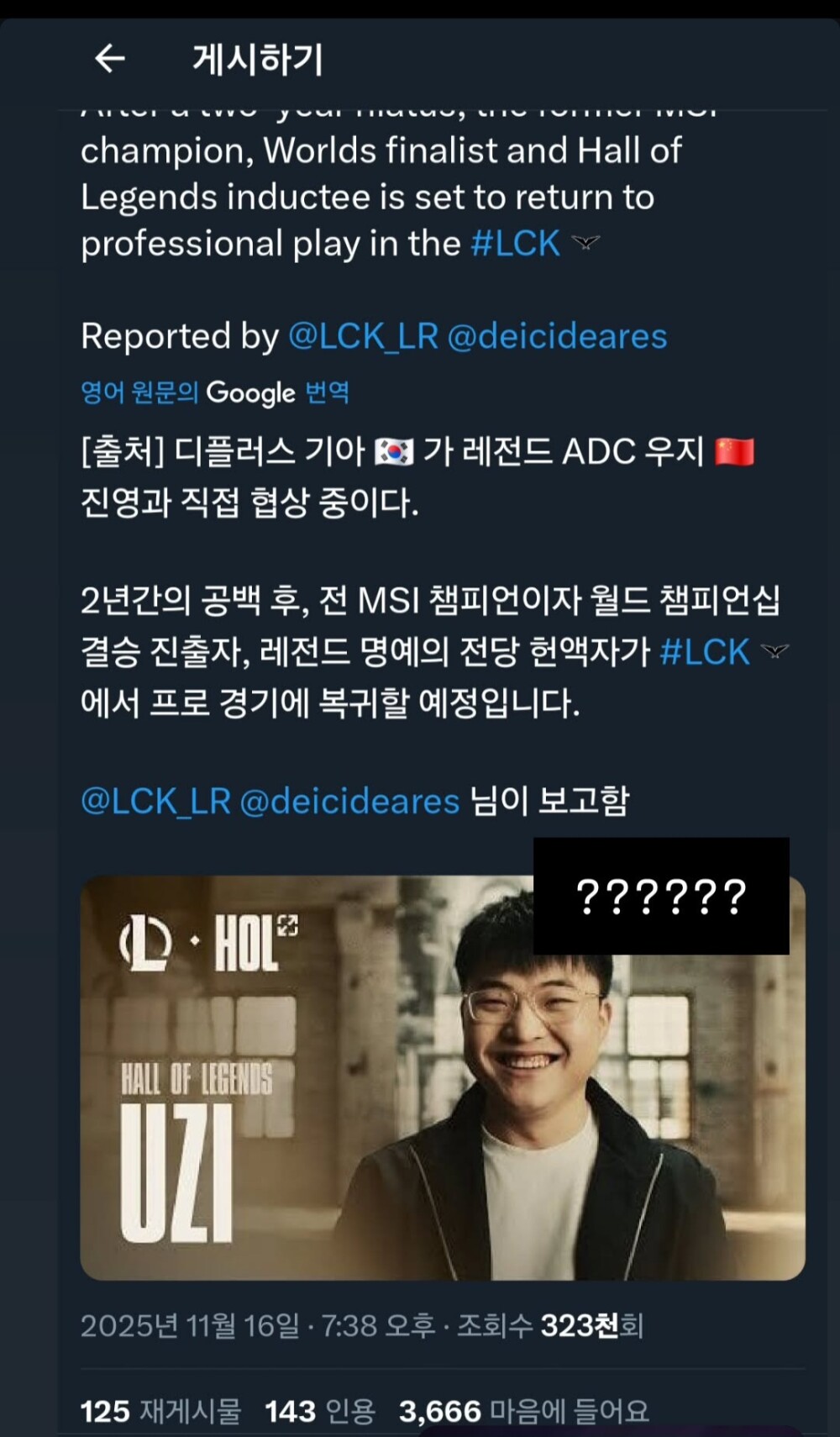The image size is (840, 1437).
Task: Open the @LCK_LR mention after Reported by
Action: click(x=363, y=336)
